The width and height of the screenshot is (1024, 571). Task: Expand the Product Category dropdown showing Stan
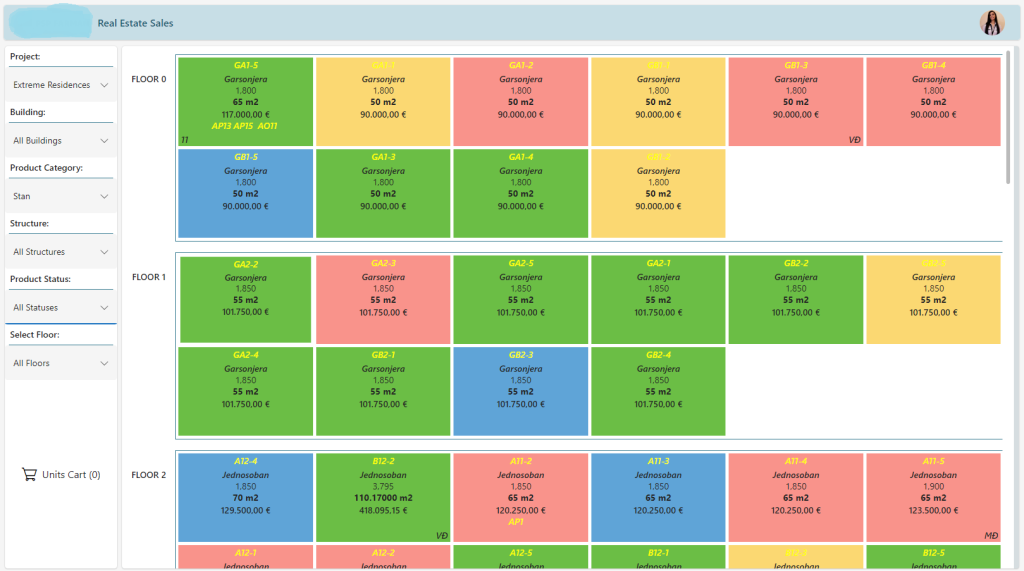click(x=61, y=197)
